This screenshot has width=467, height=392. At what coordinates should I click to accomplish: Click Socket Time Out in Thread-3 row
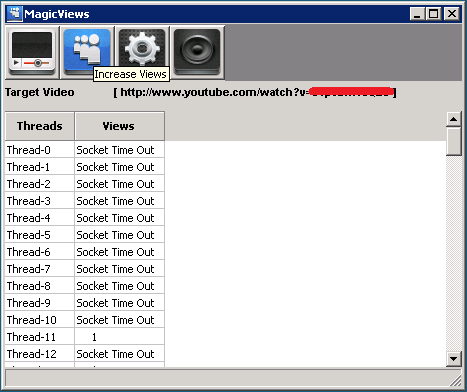(119, 201)
